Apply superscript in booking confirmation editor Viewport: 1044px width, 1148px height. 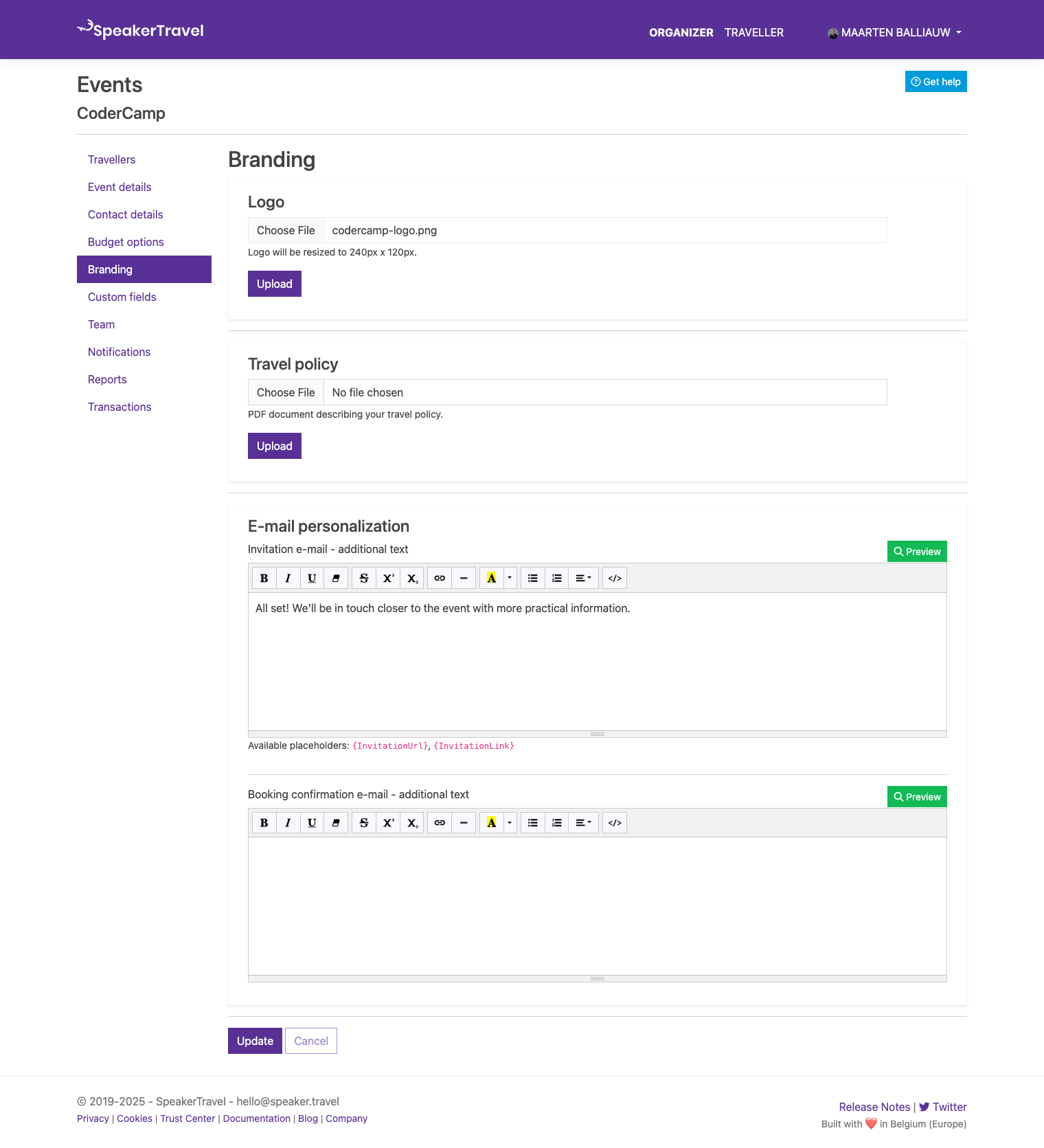tap(388, 823)
